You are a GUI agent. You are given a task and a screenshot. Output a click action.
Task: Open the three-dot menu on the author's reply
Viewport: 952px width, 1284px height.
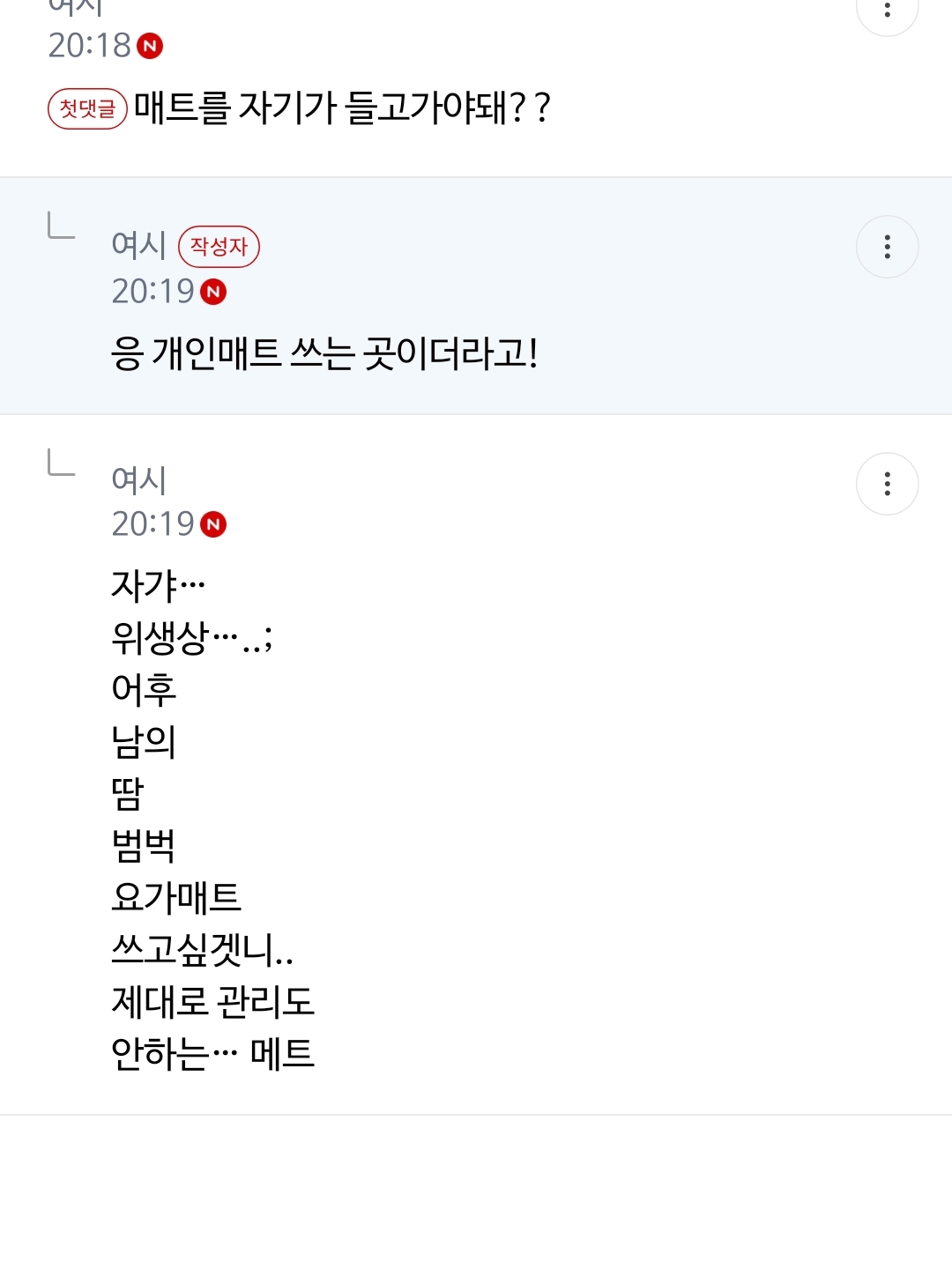tap(887, 247)
